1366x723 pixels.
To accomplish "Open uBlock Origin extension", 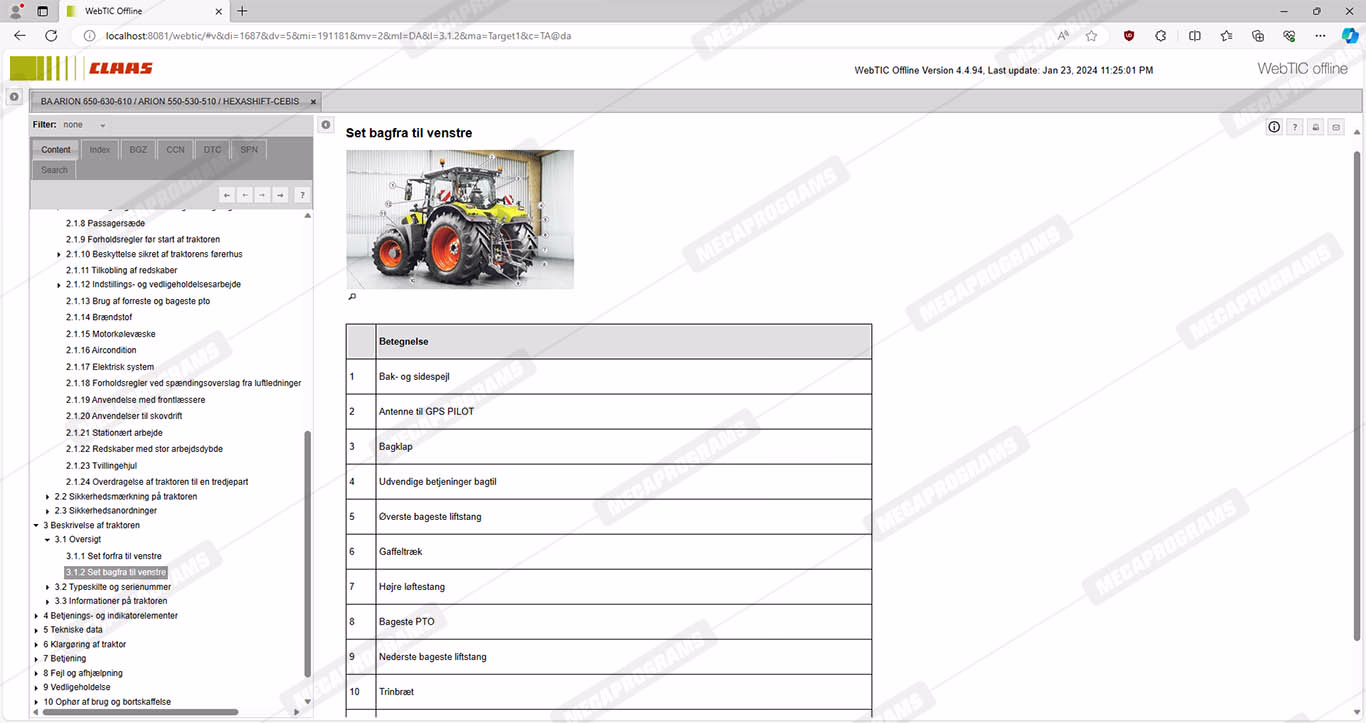I will click(x=1129, y=35).
